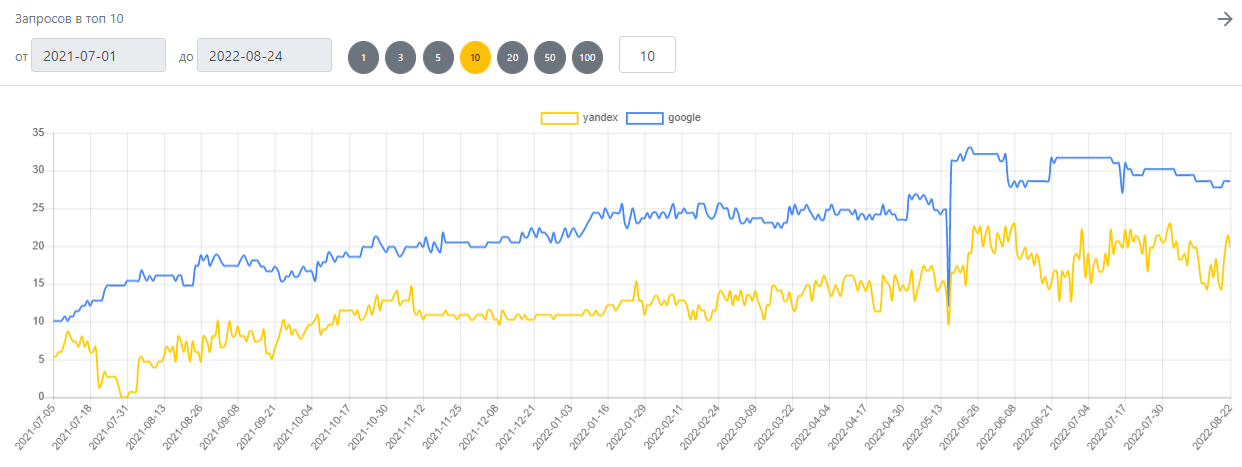Select the top 100 circle filter
Image resolution: width=1242 pixels, height=467 pixels.
pyautogui.click(x=587, y=58)
